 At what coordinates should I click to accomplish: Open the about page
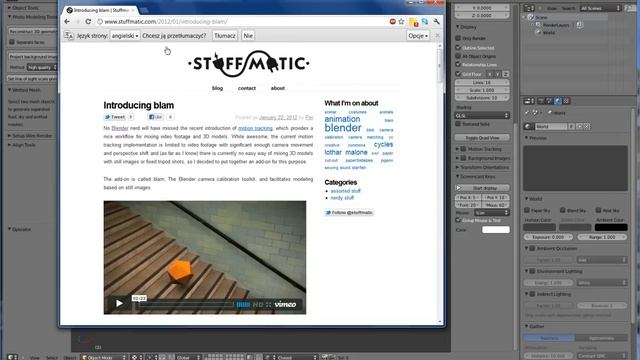coord(278,88)
